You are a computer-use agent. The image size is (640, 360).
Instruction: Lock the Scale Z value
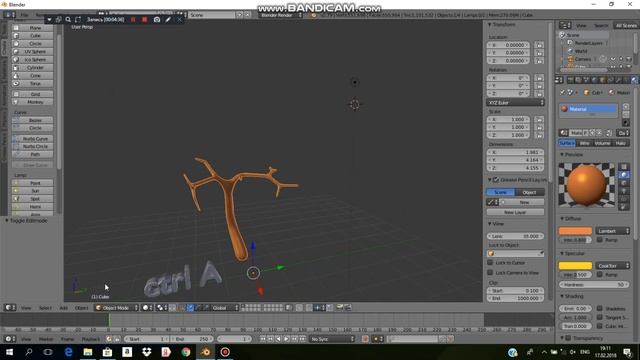tap(539, 135)
